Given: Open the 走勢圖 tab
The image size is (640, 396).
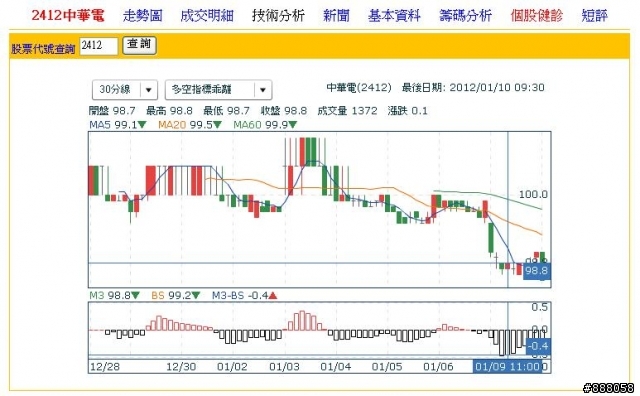Looking at the screenshot, I should tap(142, 16).
